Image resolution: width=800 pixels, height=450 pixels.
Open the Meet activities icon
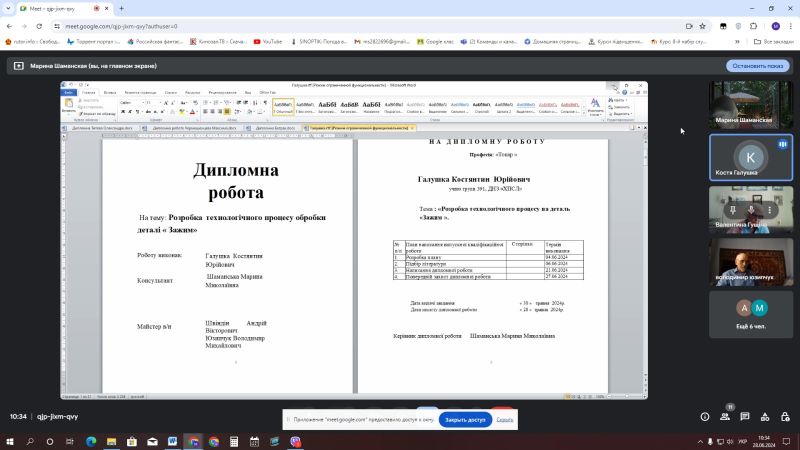tap(765, 417)
